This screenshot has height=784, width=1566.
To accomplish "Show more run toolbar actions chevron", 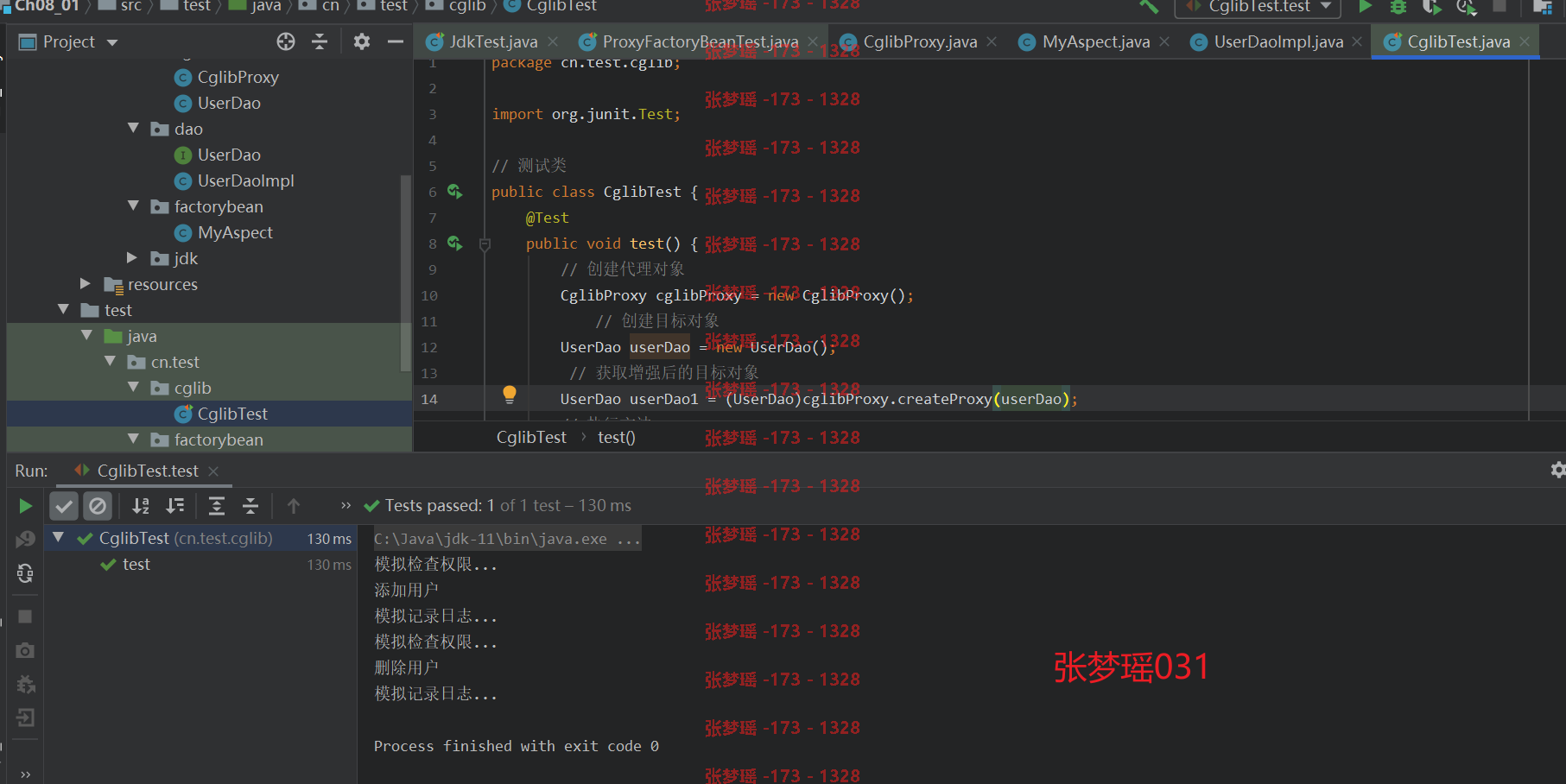I will 346,506.
